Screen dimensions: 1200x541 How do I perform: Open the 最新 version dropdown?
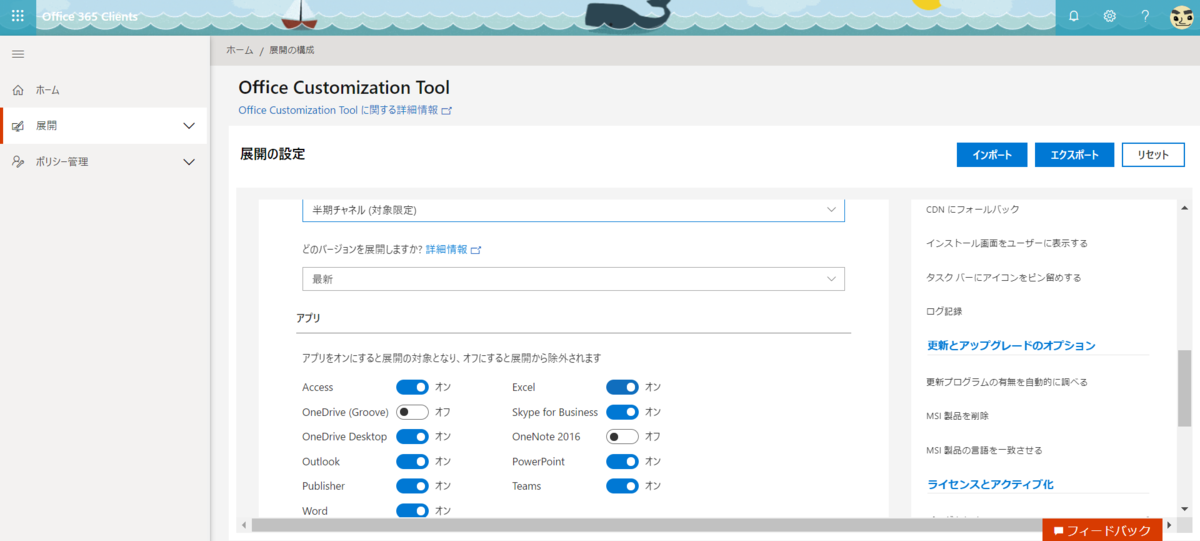(573, 279)
